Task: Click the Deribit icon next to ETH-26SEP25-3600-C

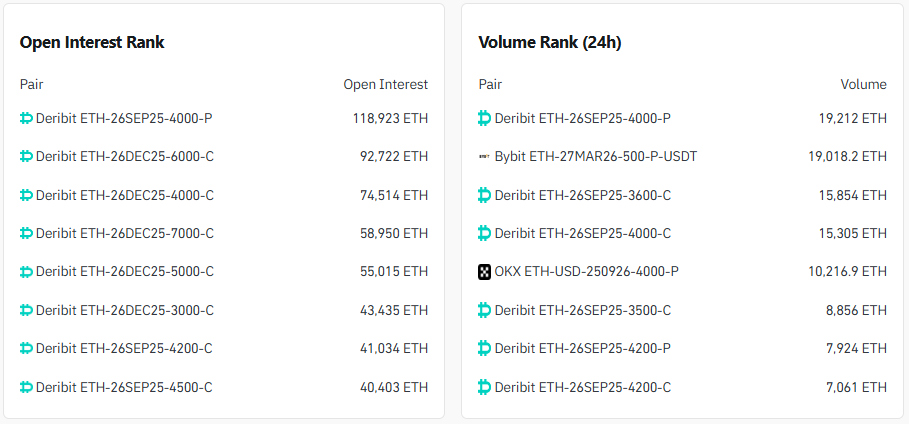Action: click(485, 195)
